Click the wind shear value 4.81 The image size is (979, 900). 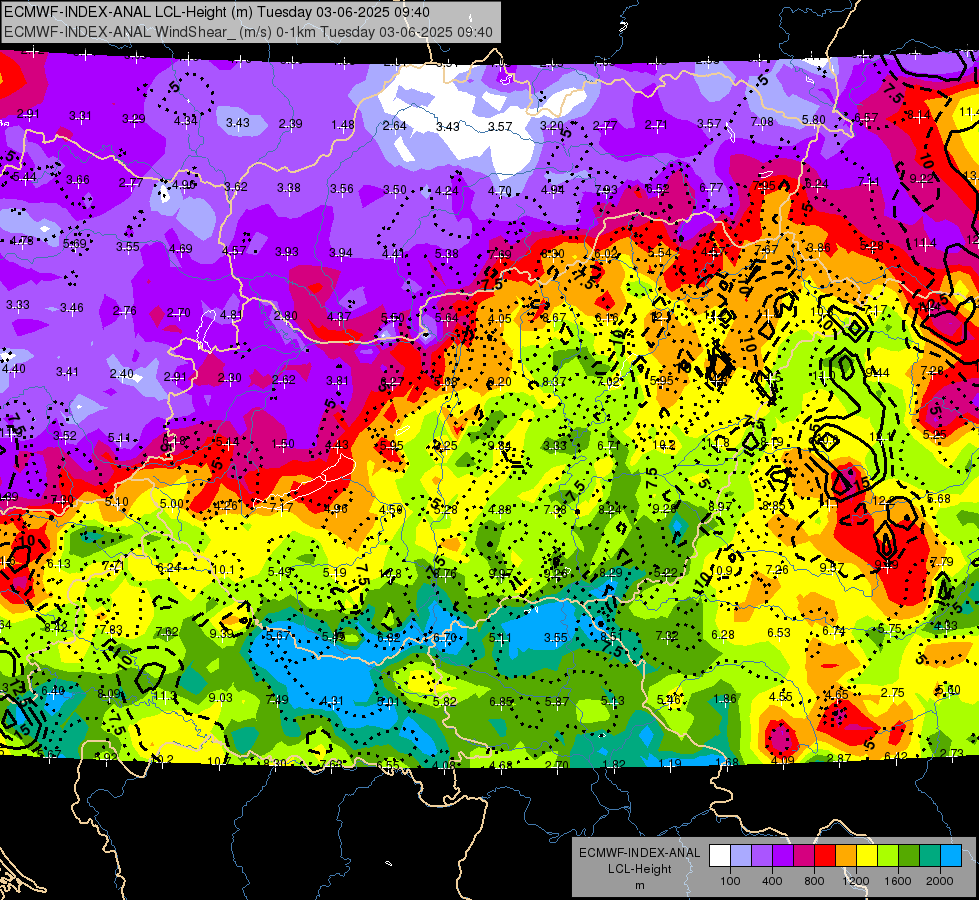tap(232, 315)
